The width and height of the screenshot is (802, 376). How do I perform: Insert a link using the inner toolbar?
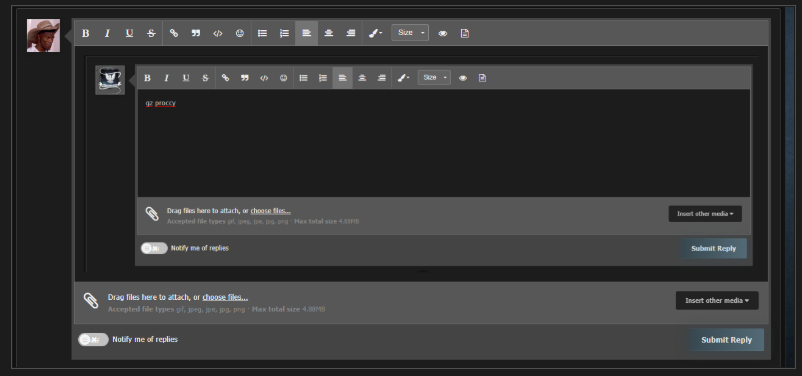click(x=226, y=78)
